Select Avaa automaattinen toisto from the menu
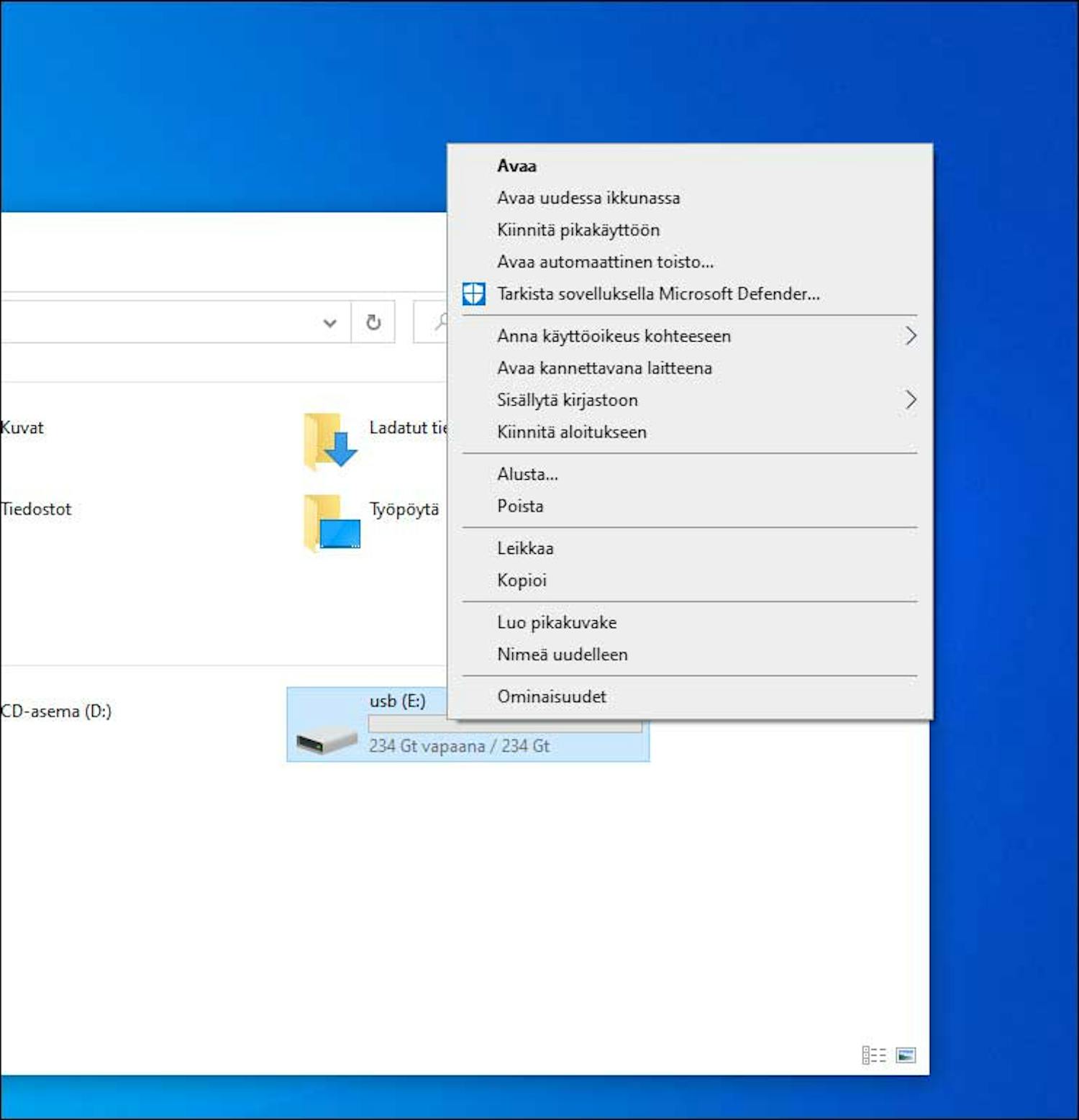 point(604,261)
